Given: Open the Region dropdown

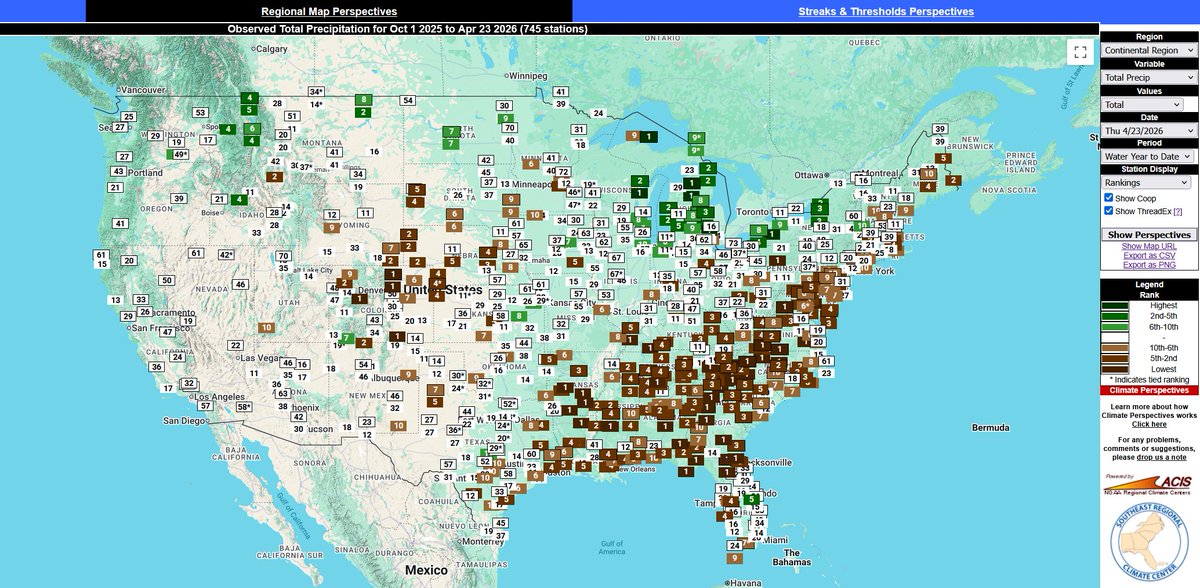Looking at the screenshot, I should [x=1148, y=49].
